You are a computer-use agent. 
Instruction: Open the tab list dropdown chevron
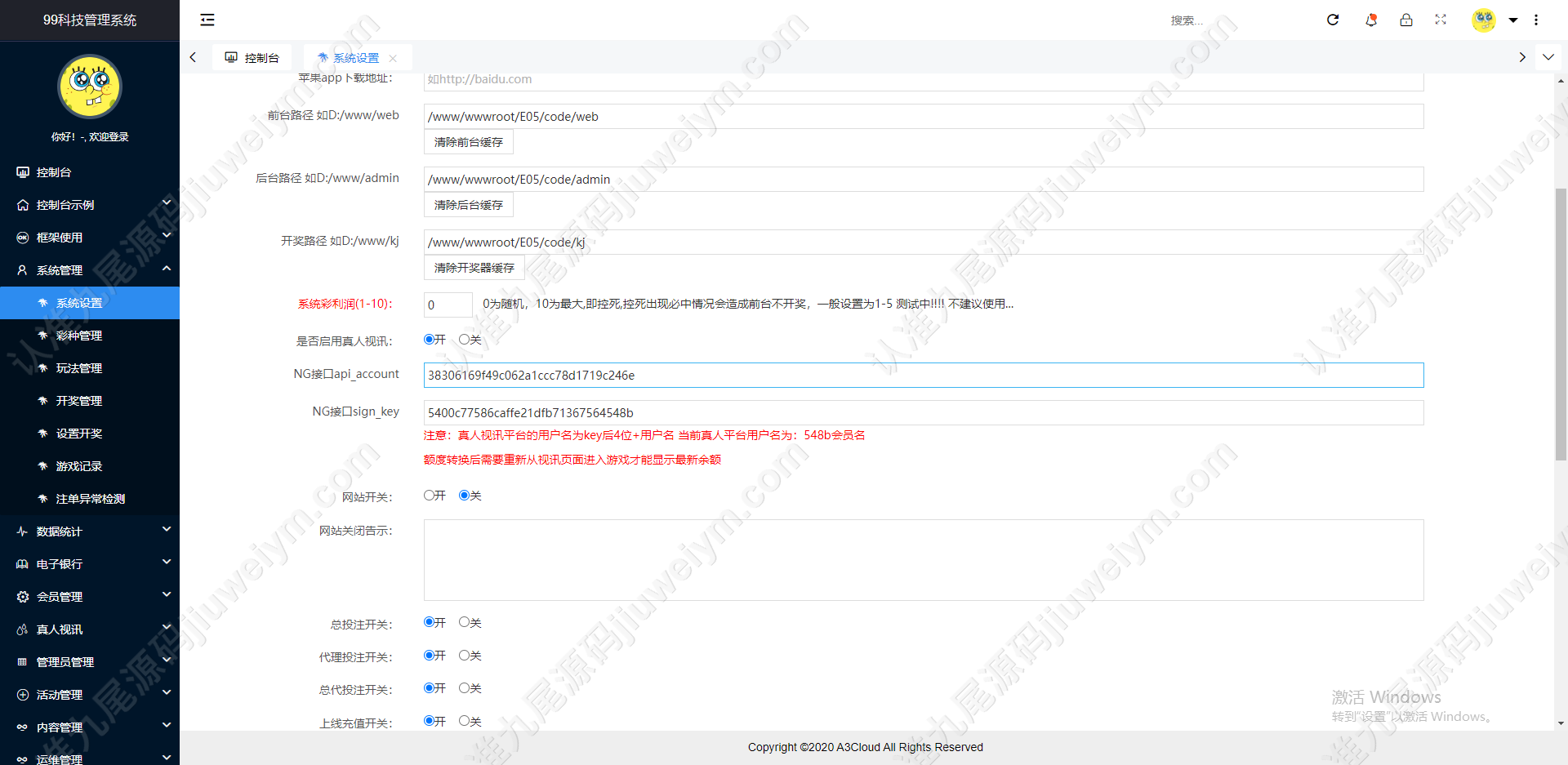(1548, 57)
